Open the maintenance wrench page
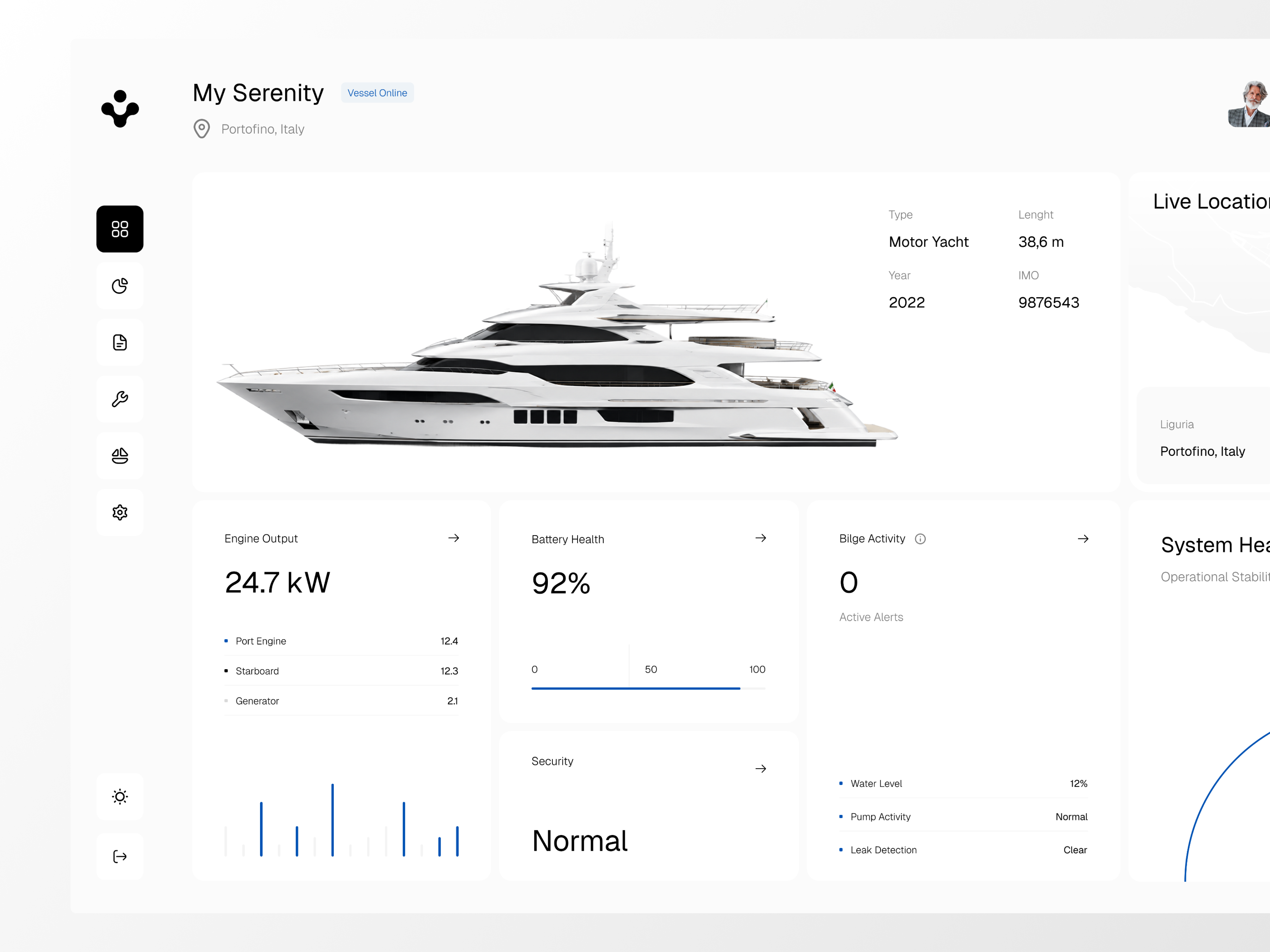1270x952 pixels. pyautogui.click(x=120, y=399)
